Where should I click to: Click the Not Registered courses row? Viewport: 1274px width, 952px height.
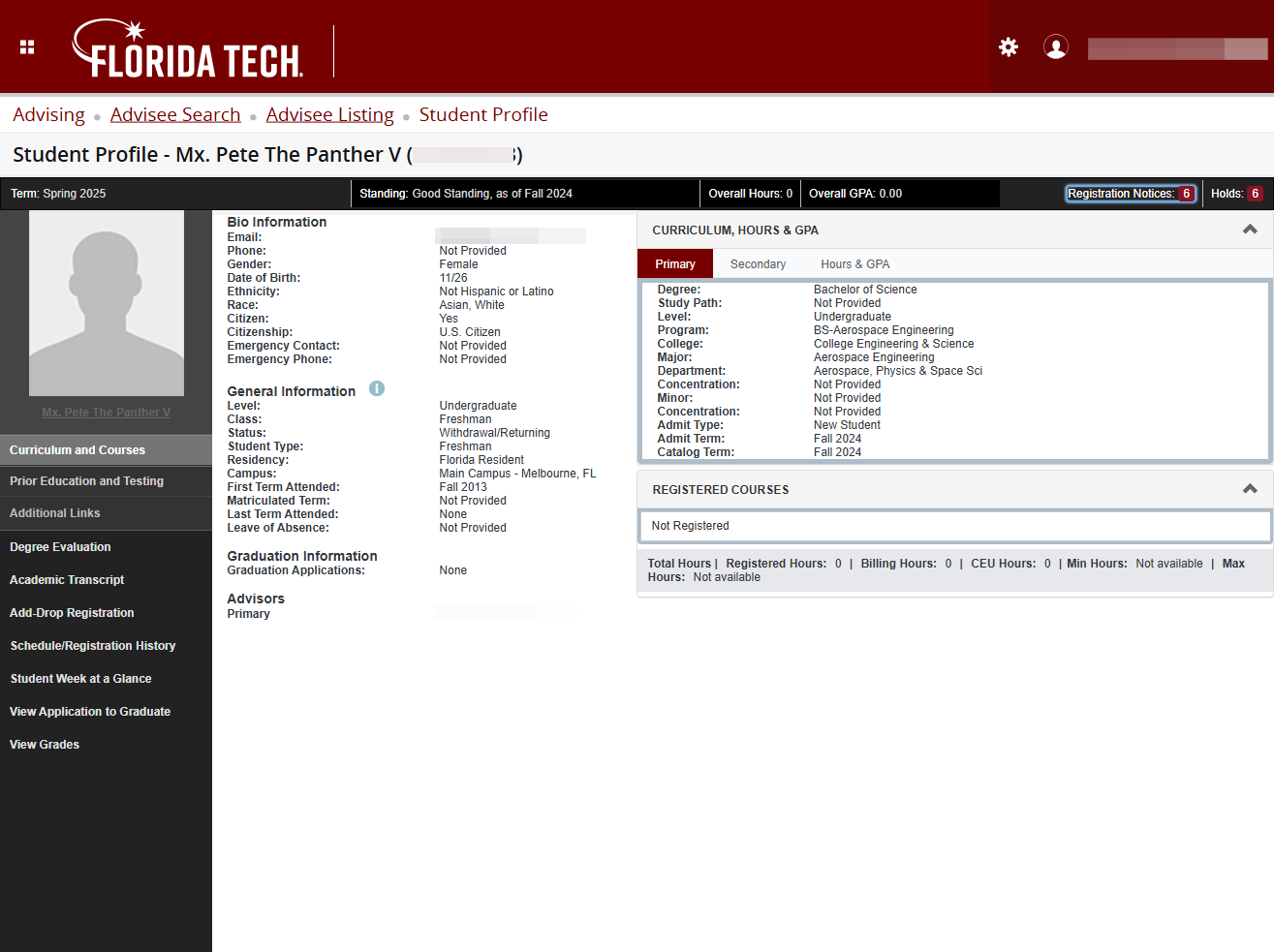(x=954, y=526)
